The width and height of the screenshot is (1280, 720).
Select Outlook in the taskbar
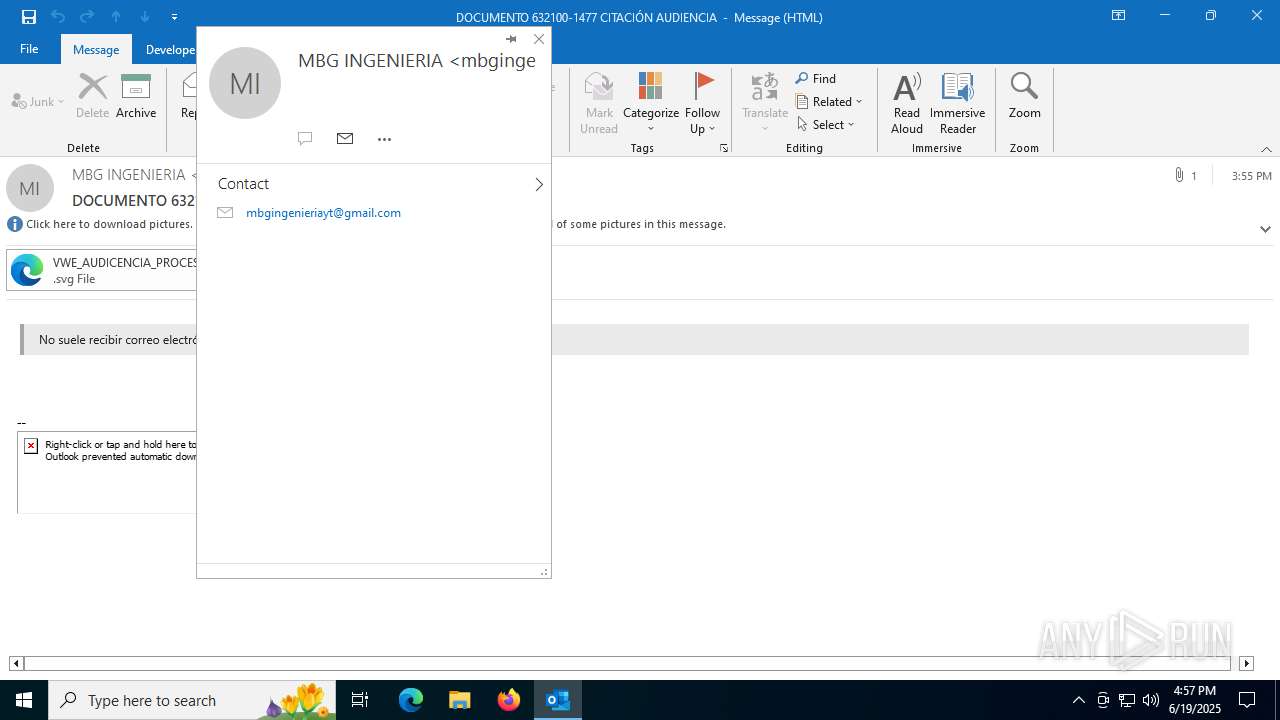[x=558, y=700]
